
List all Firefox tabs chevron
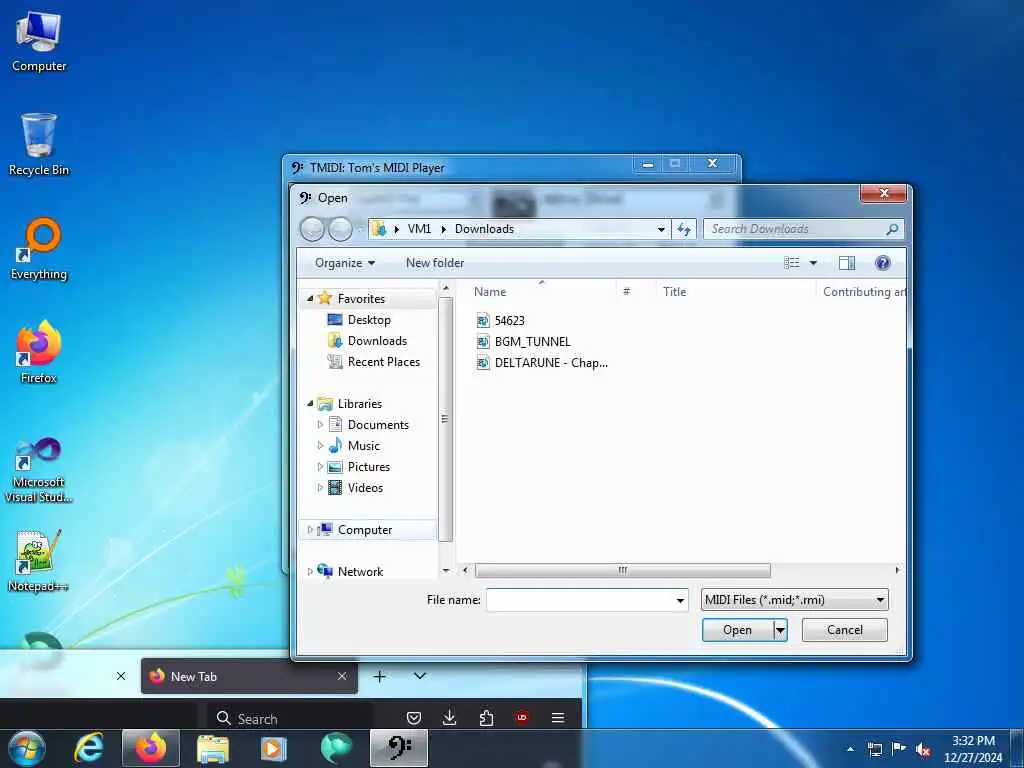(x=420, y=676)
